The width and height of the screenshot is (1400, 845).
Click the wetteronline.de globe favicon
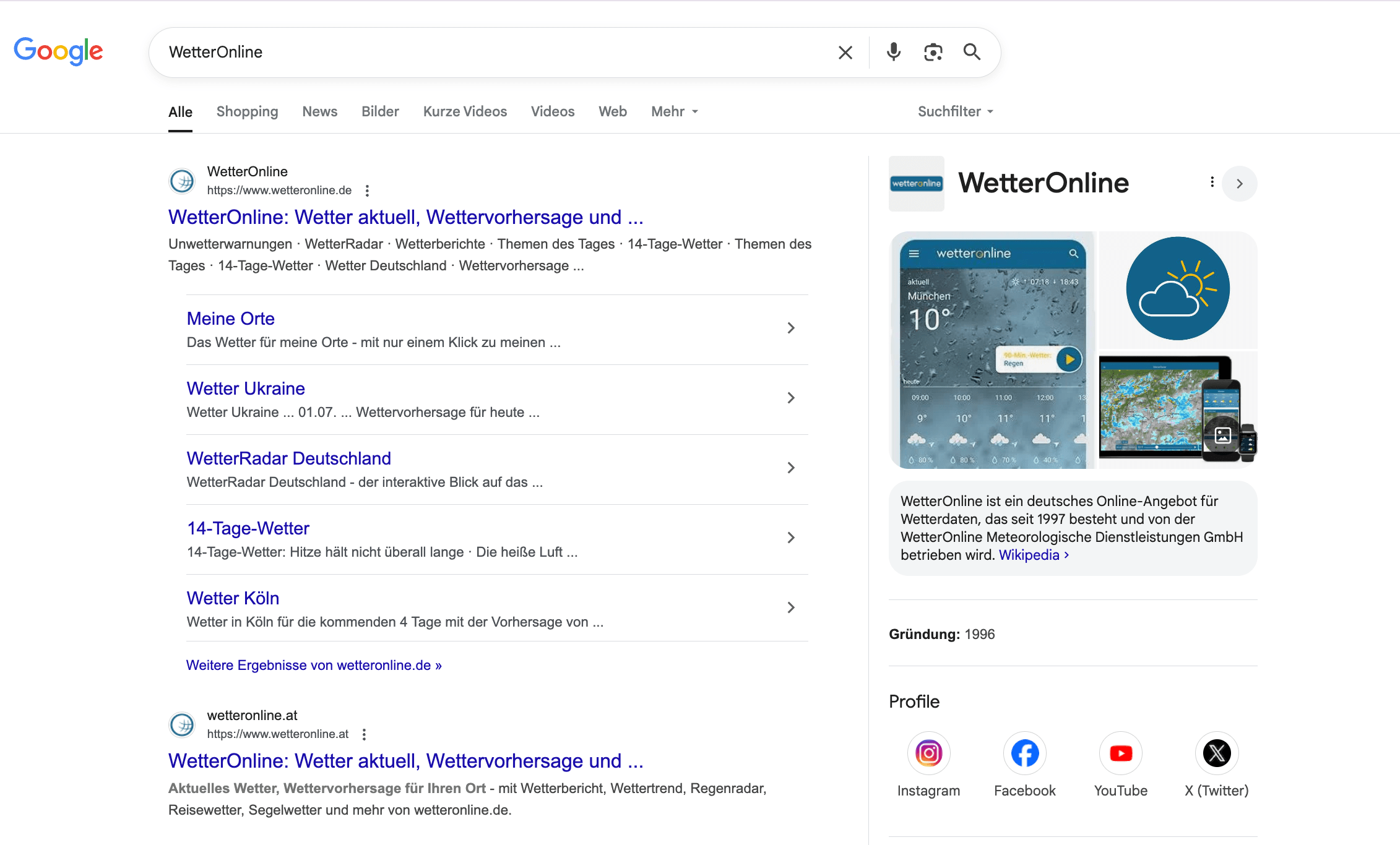(182, 181)
